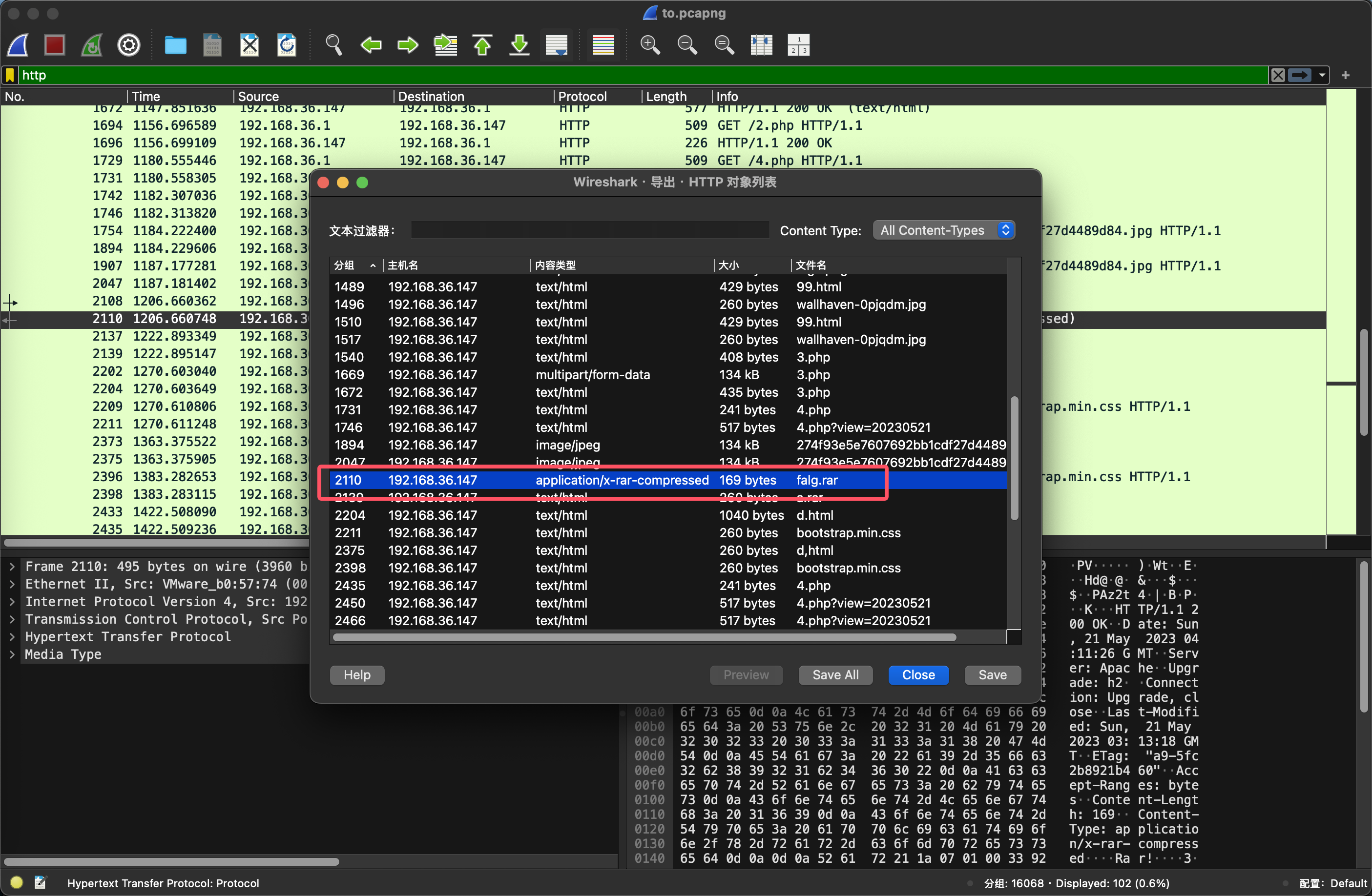Reset text to normal size
The width and height of the screenshot is (1372, 896).
click(x=724, y=45)
